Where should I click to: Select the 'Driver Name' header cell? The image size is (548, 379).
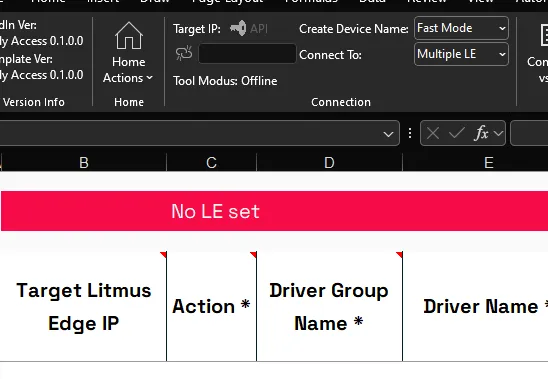[x=475, y=306]
